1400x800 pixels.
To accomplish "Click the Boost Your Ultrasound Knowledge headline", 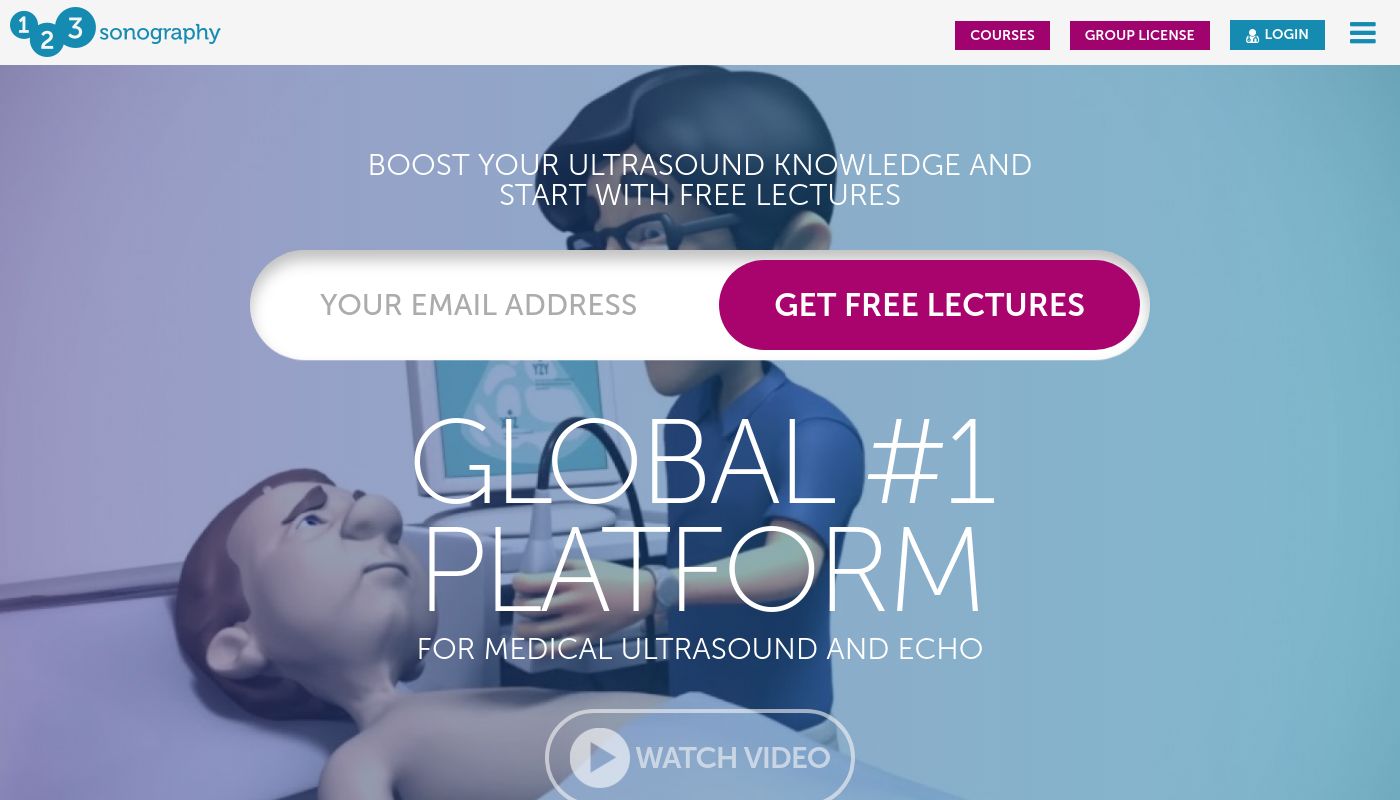I will (x=700, y=179).
